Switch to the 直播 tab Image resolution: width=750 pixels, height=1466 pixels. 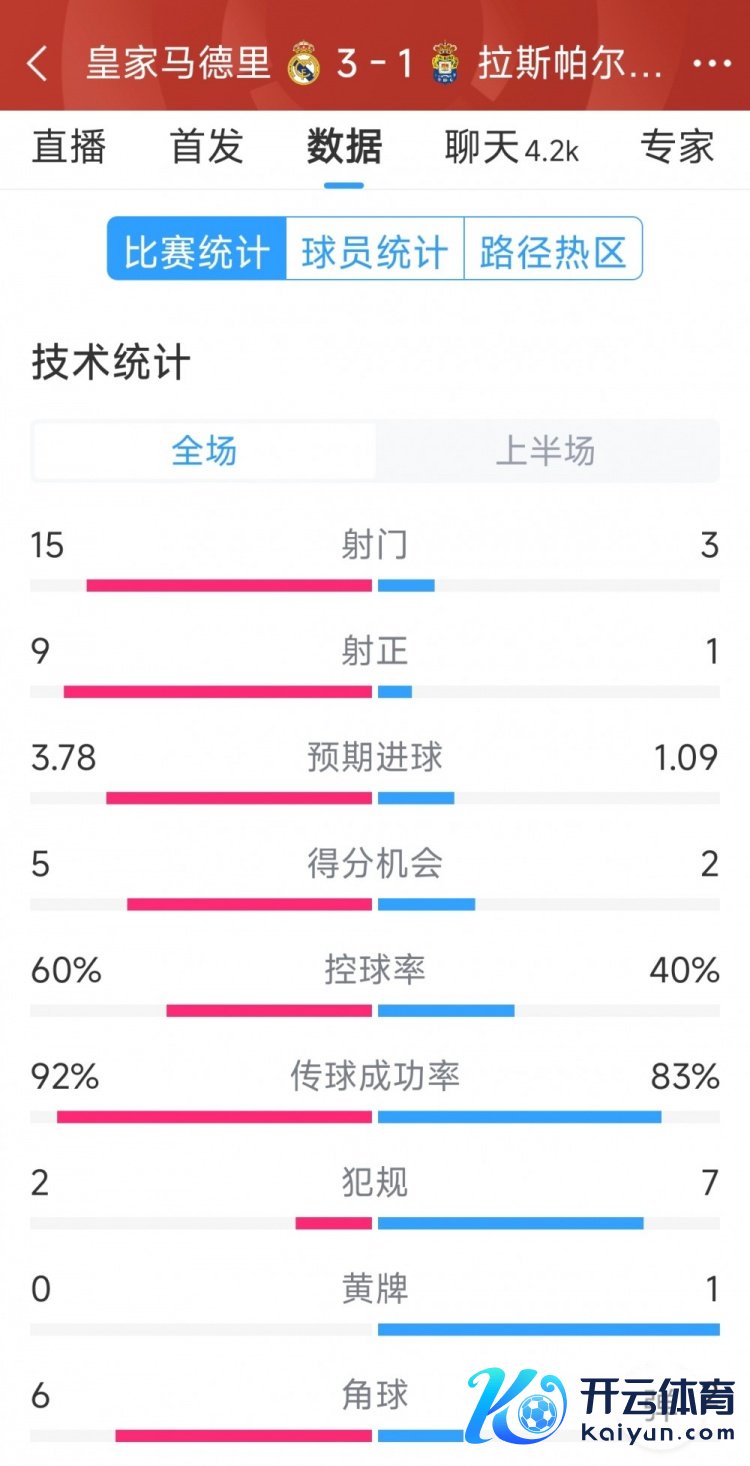(x=69, y=147)
